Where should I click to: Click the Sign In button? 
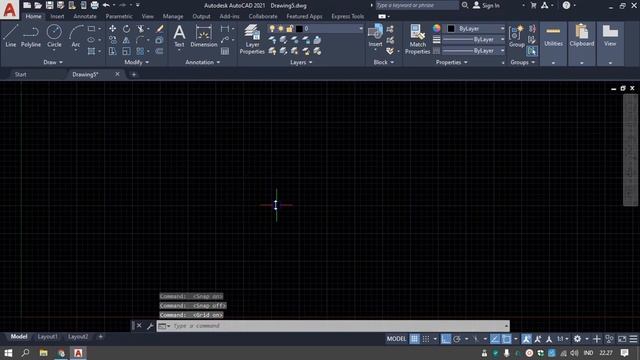pyautogui.click(x=486, y=5)
